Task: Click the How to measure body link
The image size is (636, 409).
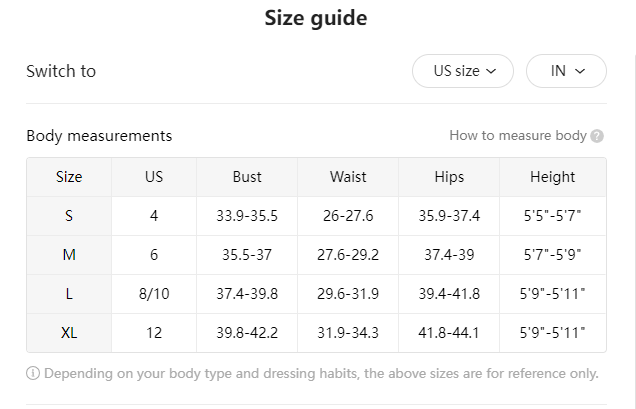Action: [517, 136]
